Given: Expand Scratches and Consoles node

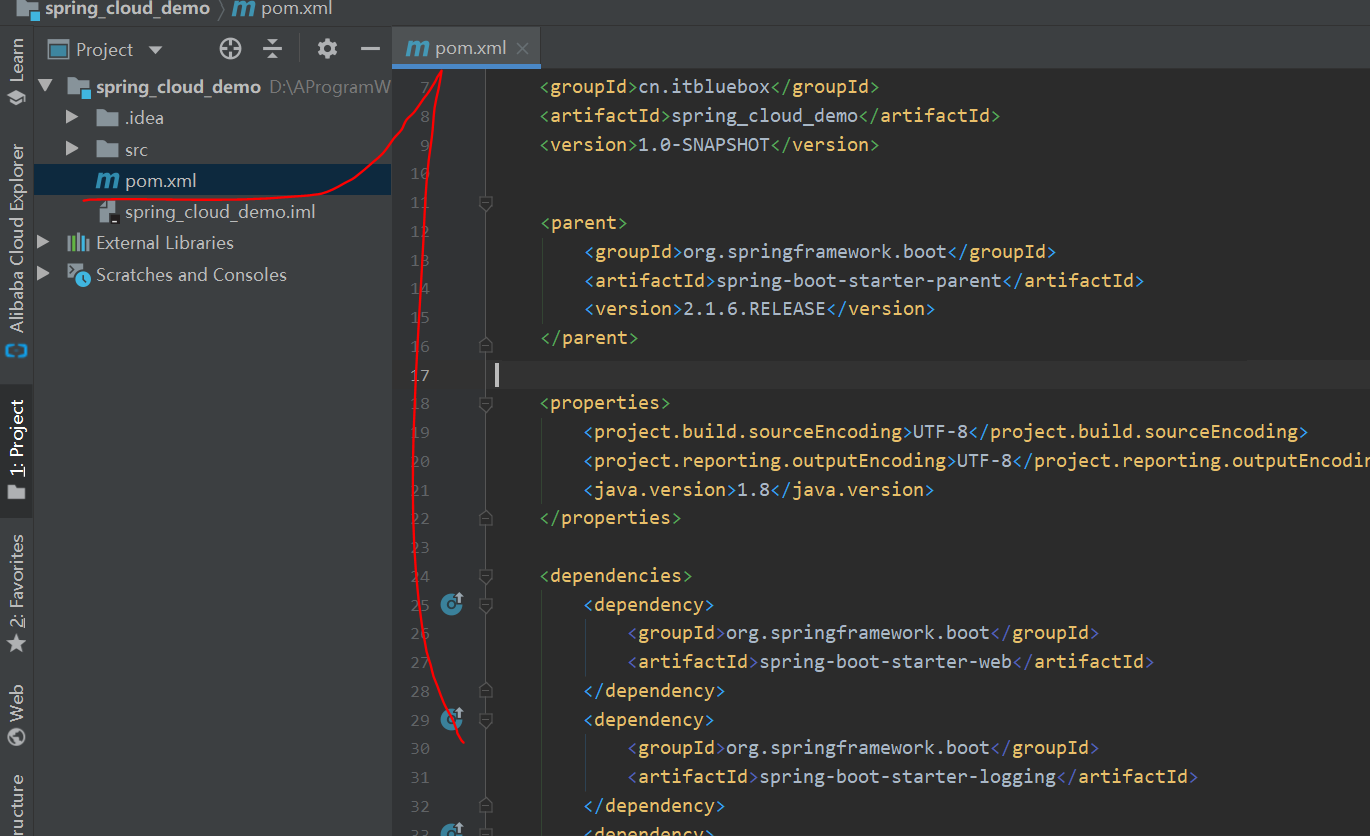Looking at the screenshot, I should (43, 274).
